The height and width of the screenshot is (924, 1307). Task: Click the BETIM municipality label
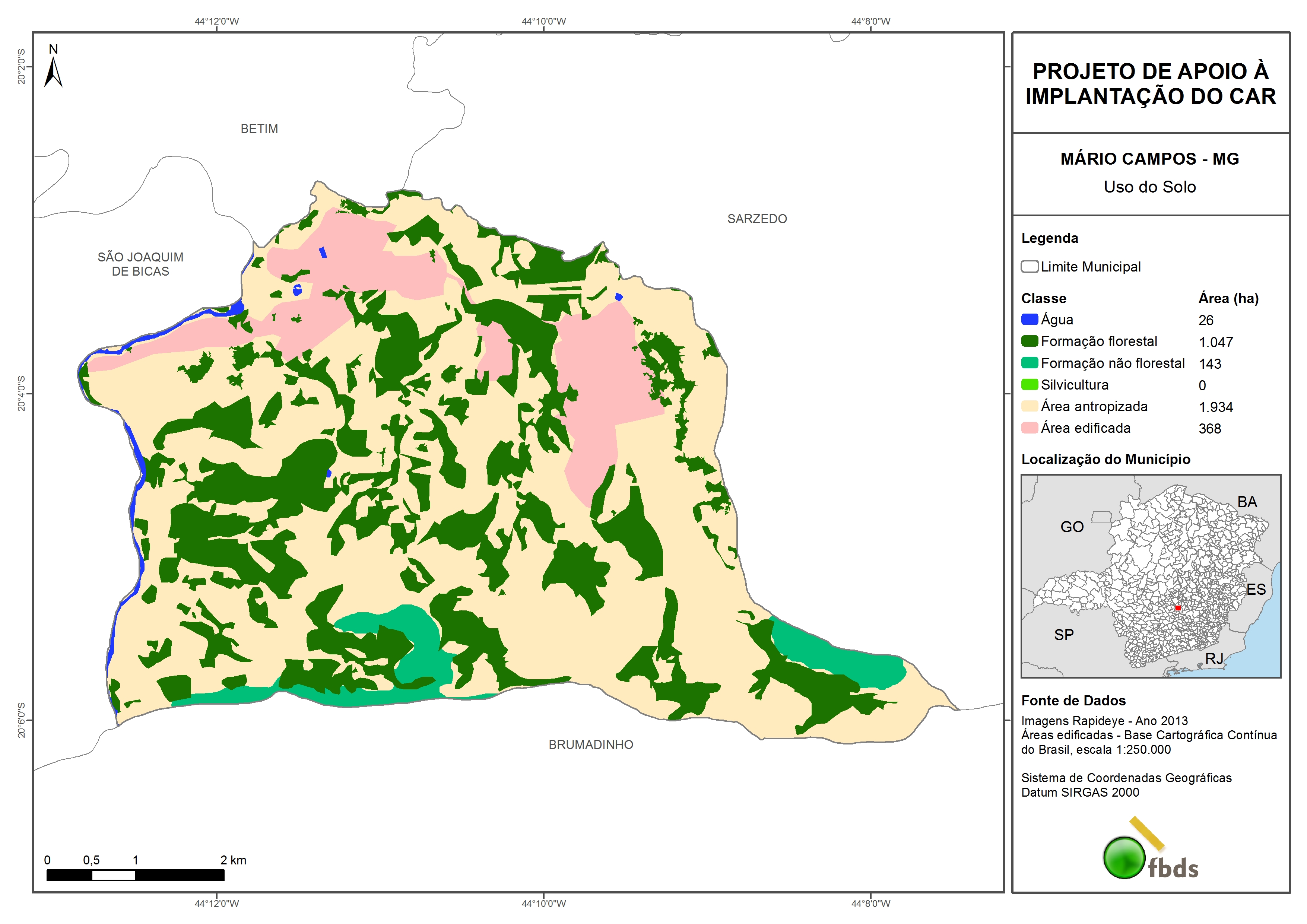[259, 128]
